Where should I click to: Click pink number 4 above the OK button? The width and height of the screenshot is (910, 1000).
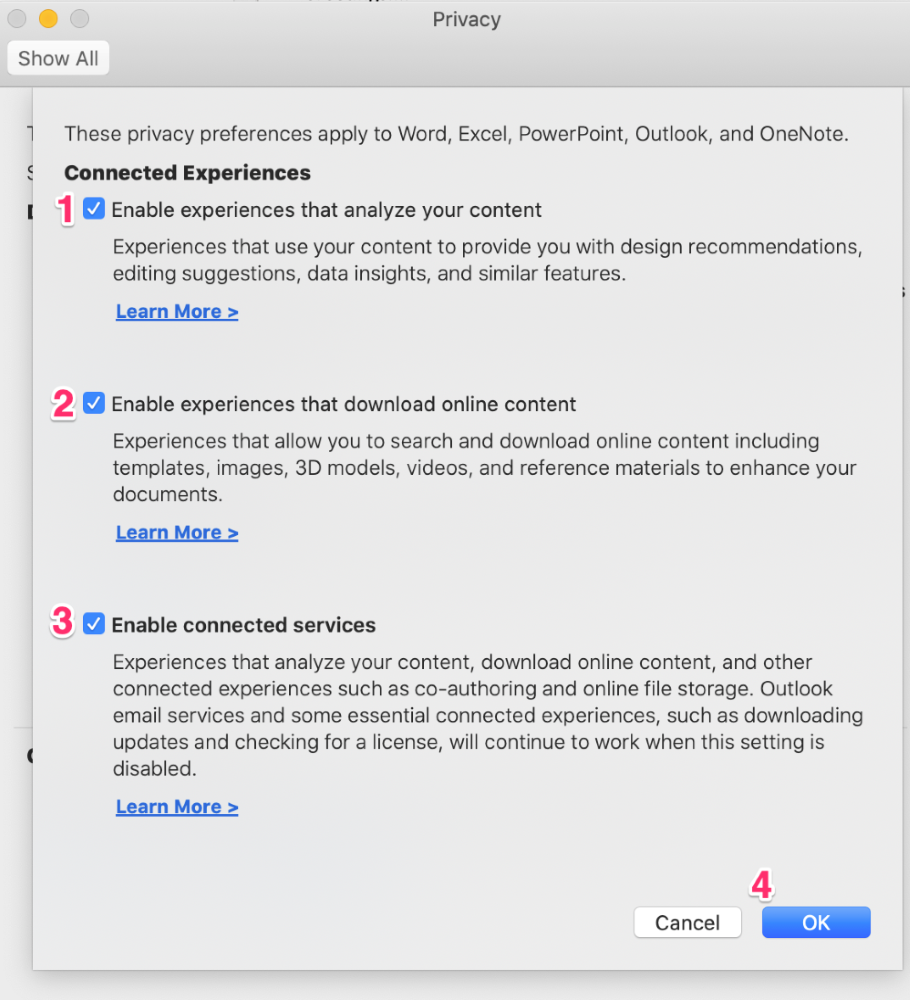(x=761, y=885)
